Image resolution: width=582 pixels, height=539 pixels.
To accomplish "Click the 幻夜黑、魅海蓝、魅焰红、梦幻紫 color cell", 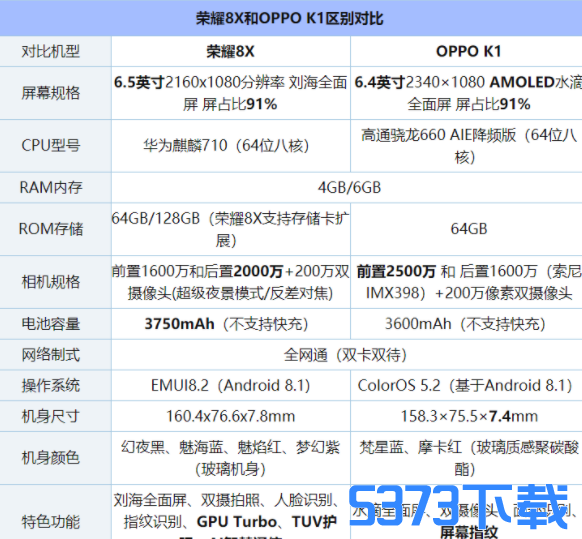I will tap(230, 458).
